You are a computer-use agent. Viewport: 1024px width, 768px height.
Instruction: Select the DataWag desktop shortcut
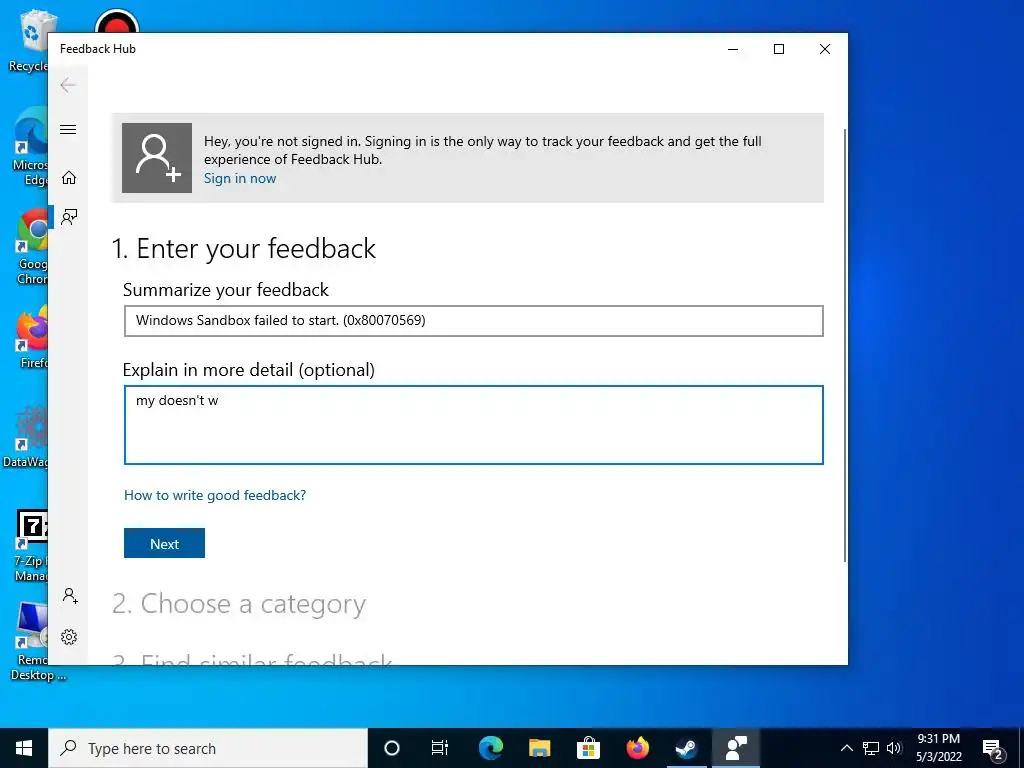tap(27, 436)
